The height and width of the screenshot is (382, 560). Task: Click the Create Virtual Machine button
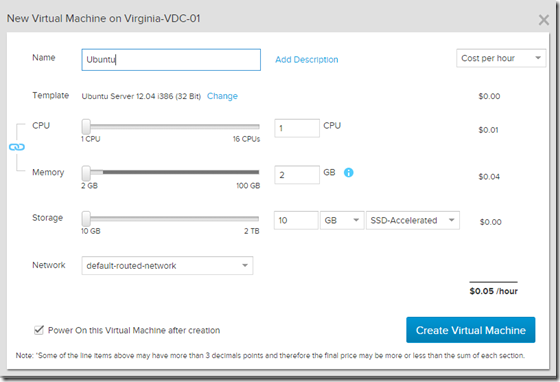470,330
